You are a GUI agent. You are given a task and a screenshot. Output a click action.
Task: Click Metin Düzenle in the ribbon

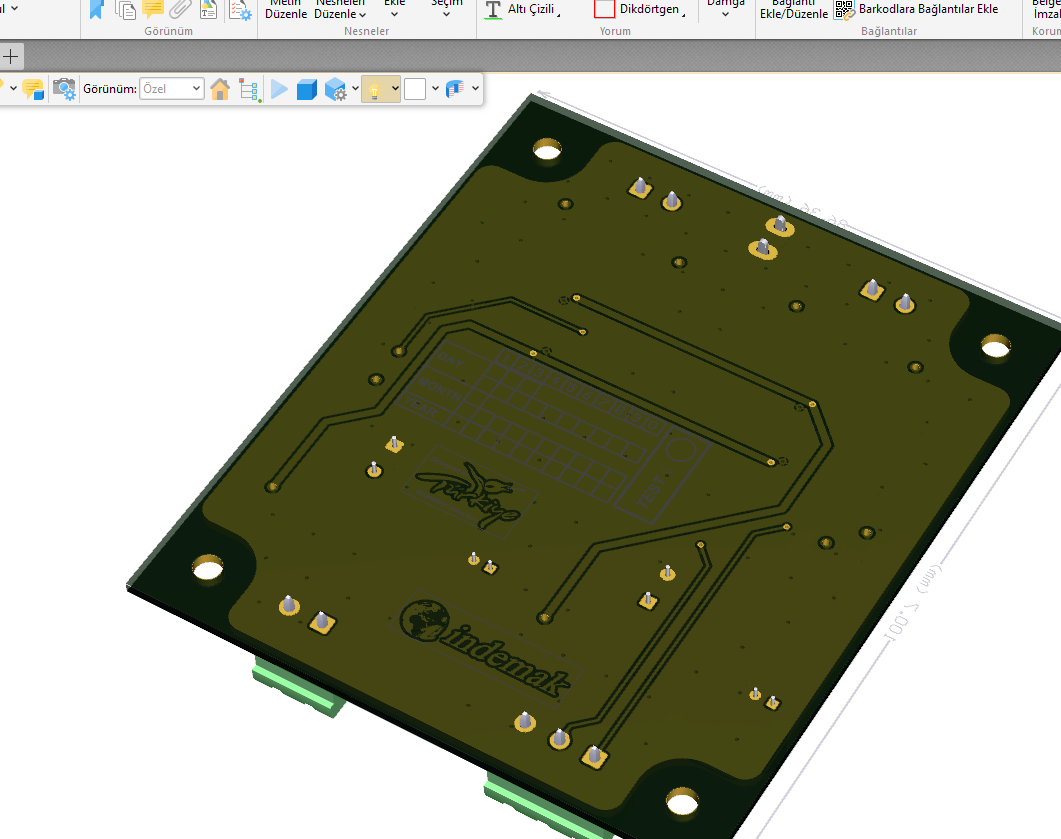click(x=285, y=8)
